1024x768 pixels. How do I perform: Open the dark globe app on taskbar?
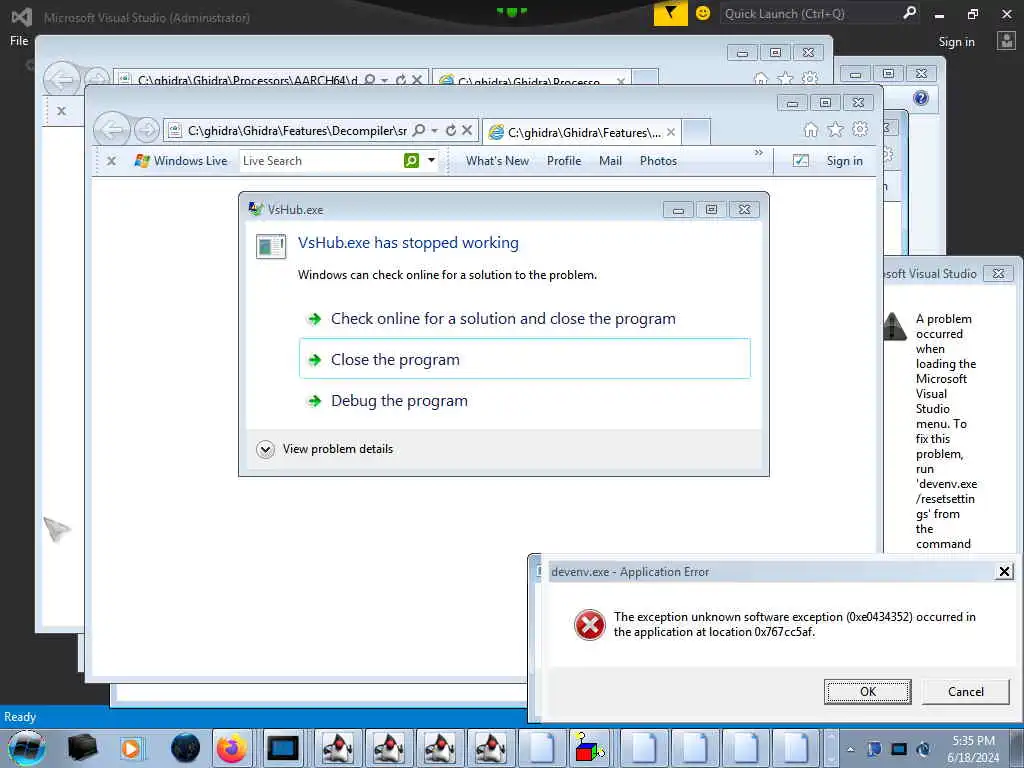point(185,748)
